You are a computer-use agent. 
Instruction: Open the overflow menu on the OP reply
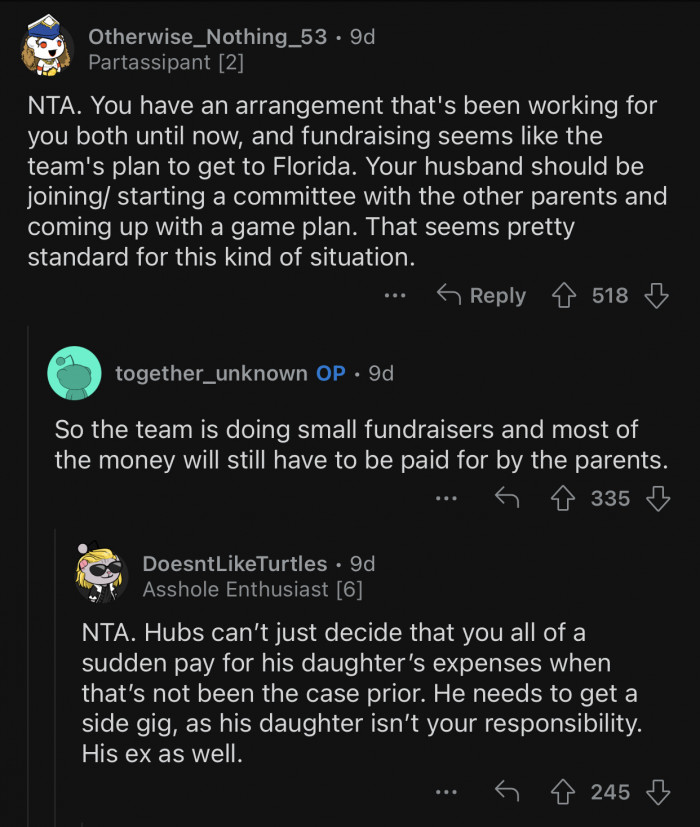[x=446, y=498]
